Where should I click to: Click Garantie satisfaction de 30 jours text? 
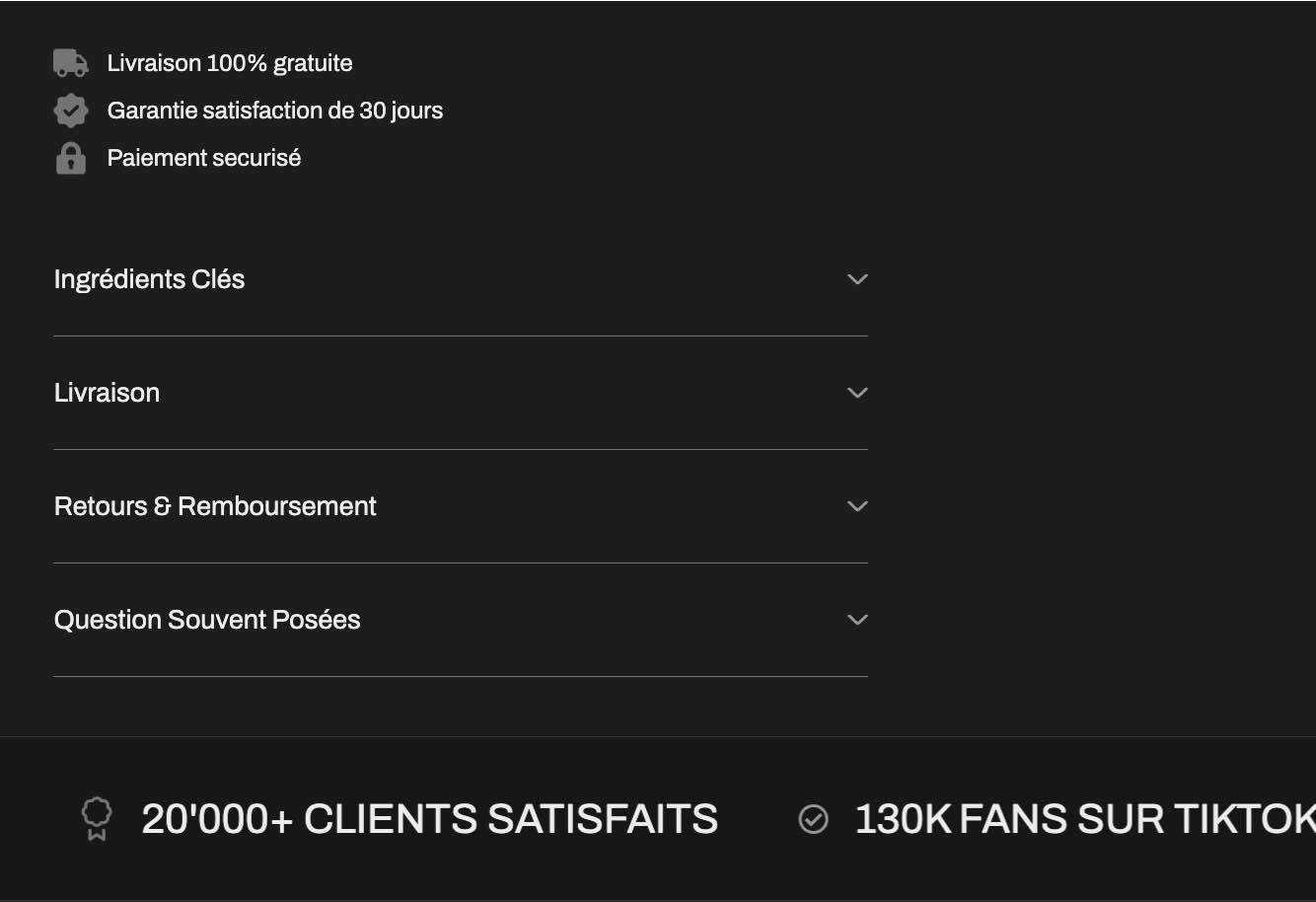pos(274,111)
